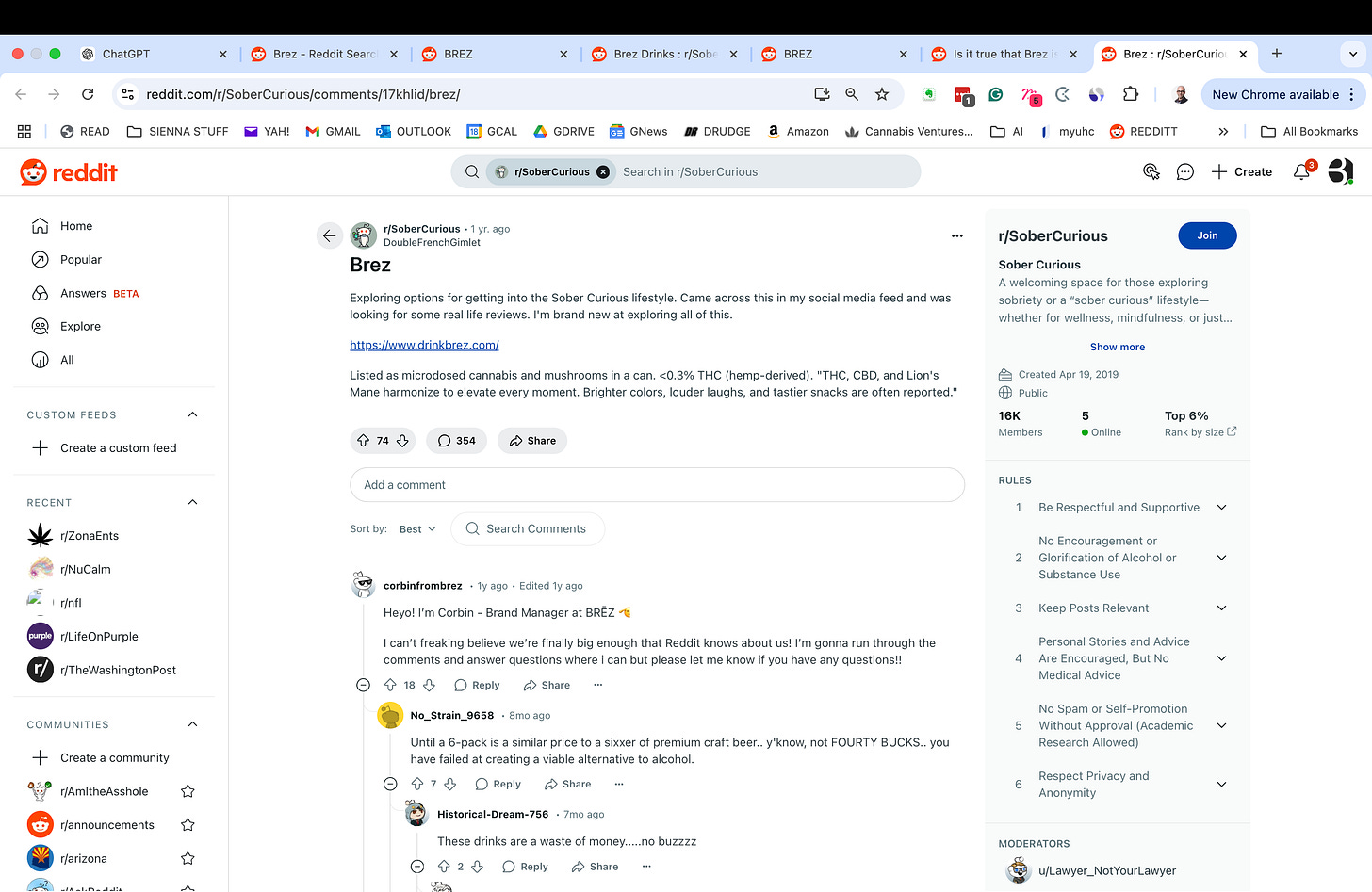The image size is (1372, 892).
Task: Open the post's three-dot overflow menu
Action: pyautogui.click(x=957, y=235)
